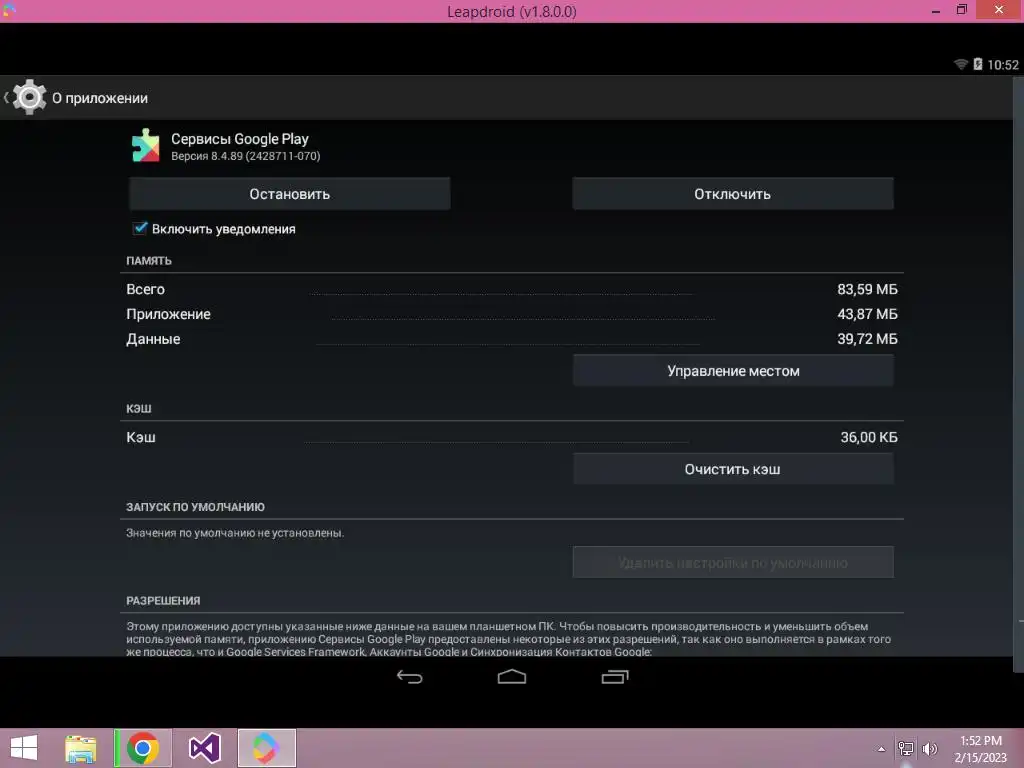The height and width of the screenshot is (768, 1024).
Task: Click the Остановить button
Action: point(289,193)
